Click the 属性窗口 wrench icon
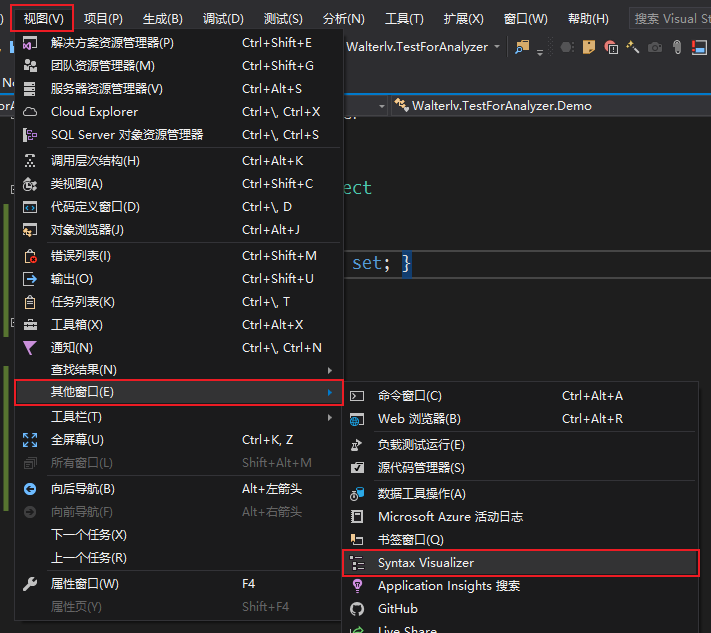 point(30,584)
